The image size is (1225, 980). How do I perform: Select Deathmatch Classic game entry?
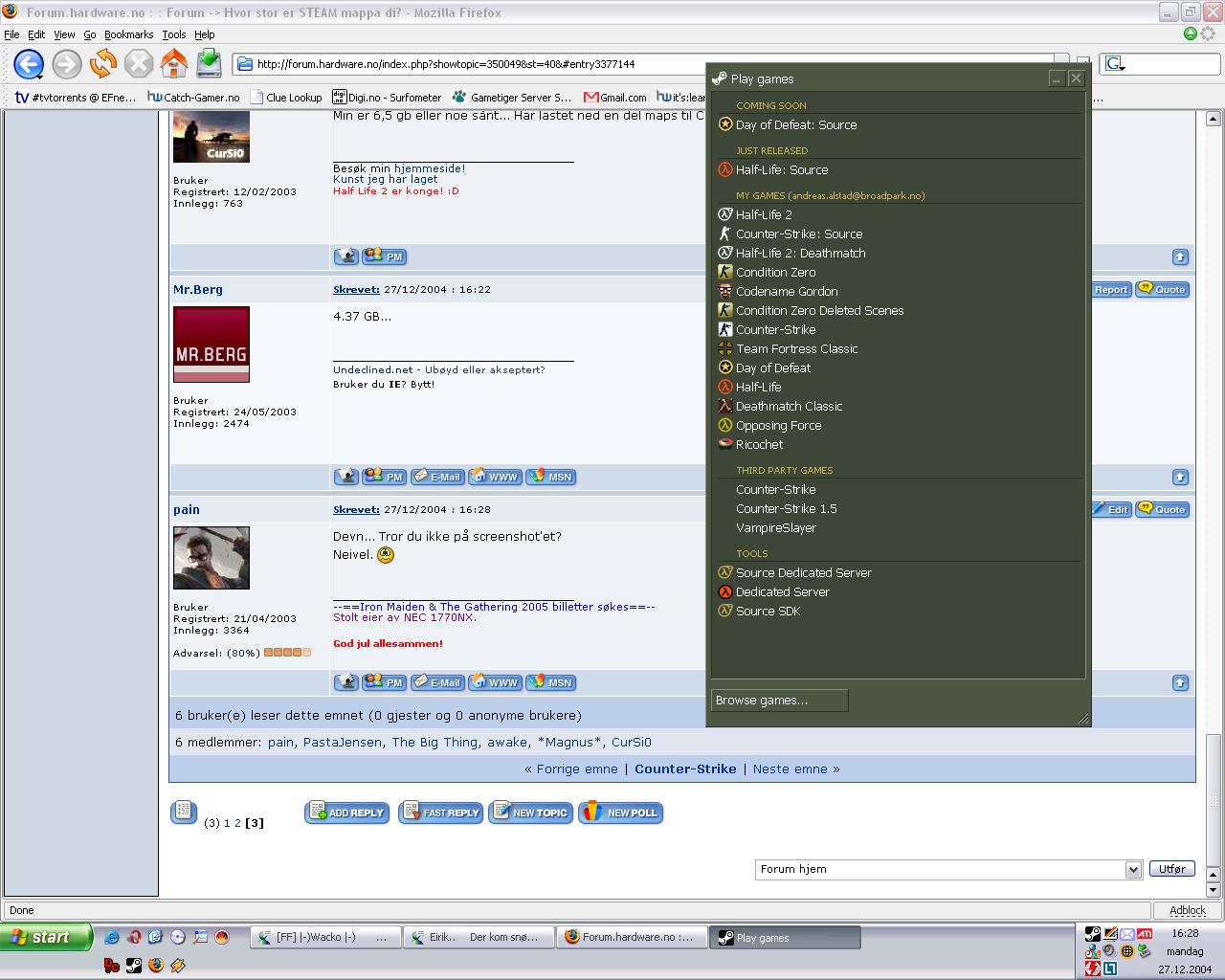[789, 406]
